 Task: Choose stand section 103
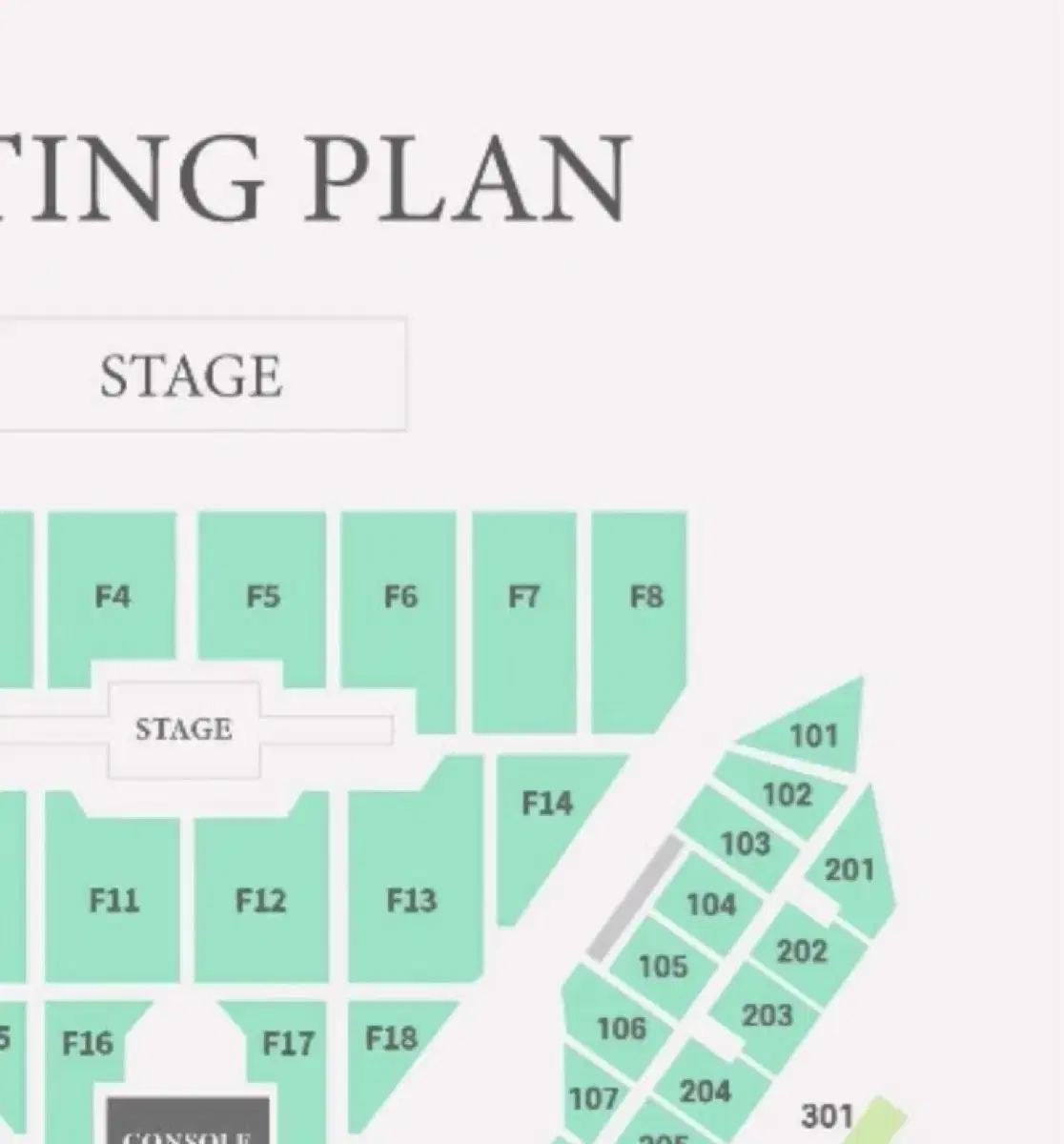[745, 843]
